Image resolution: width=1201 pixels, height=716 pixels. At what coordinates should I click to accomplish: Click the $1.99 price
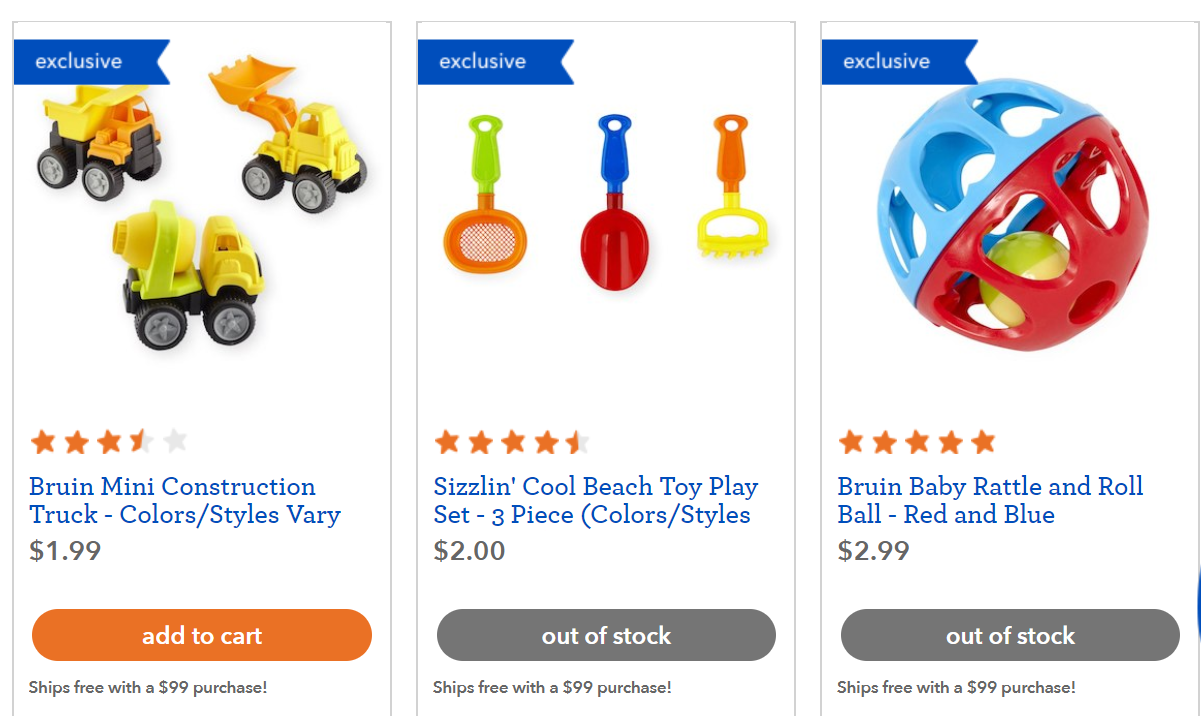[x=65, y=551]
